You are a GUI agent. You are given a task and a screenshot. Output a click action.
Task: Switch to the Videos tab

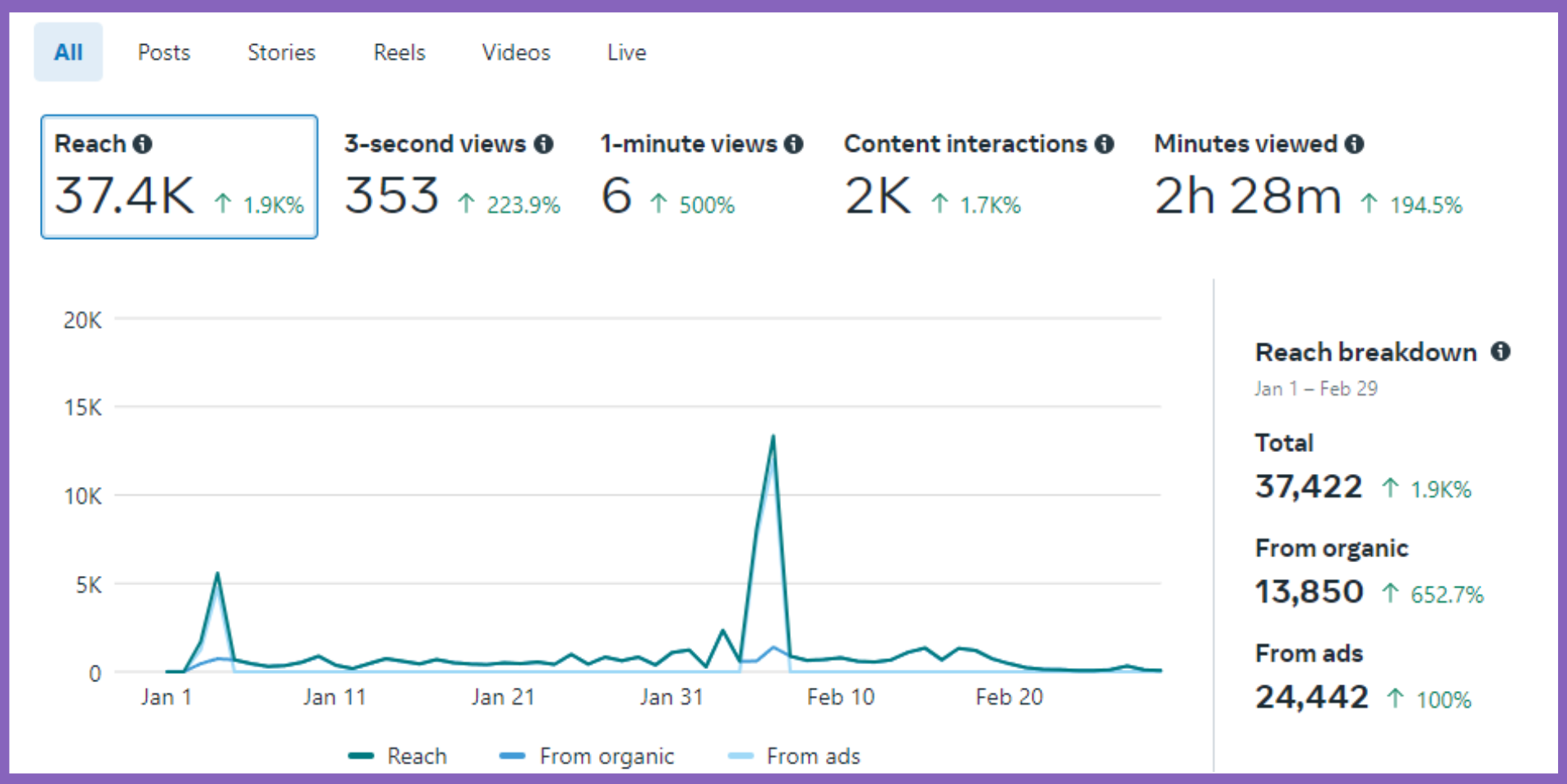click(x=517, y=52)
